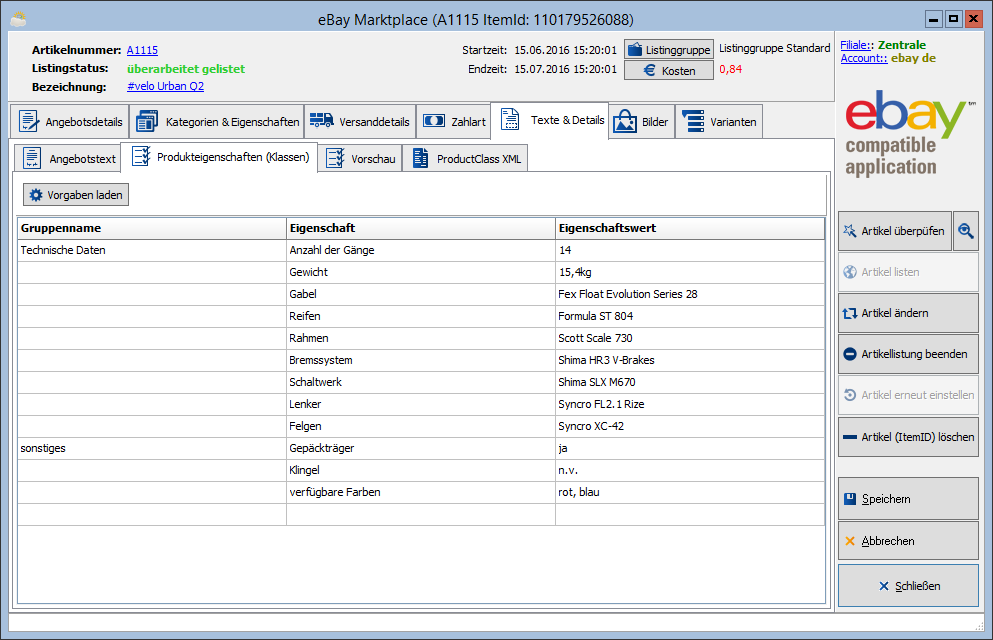Screen dimensions: 993x640
Task: Click the Filiale: link
Action: click(x=856, y=45)
